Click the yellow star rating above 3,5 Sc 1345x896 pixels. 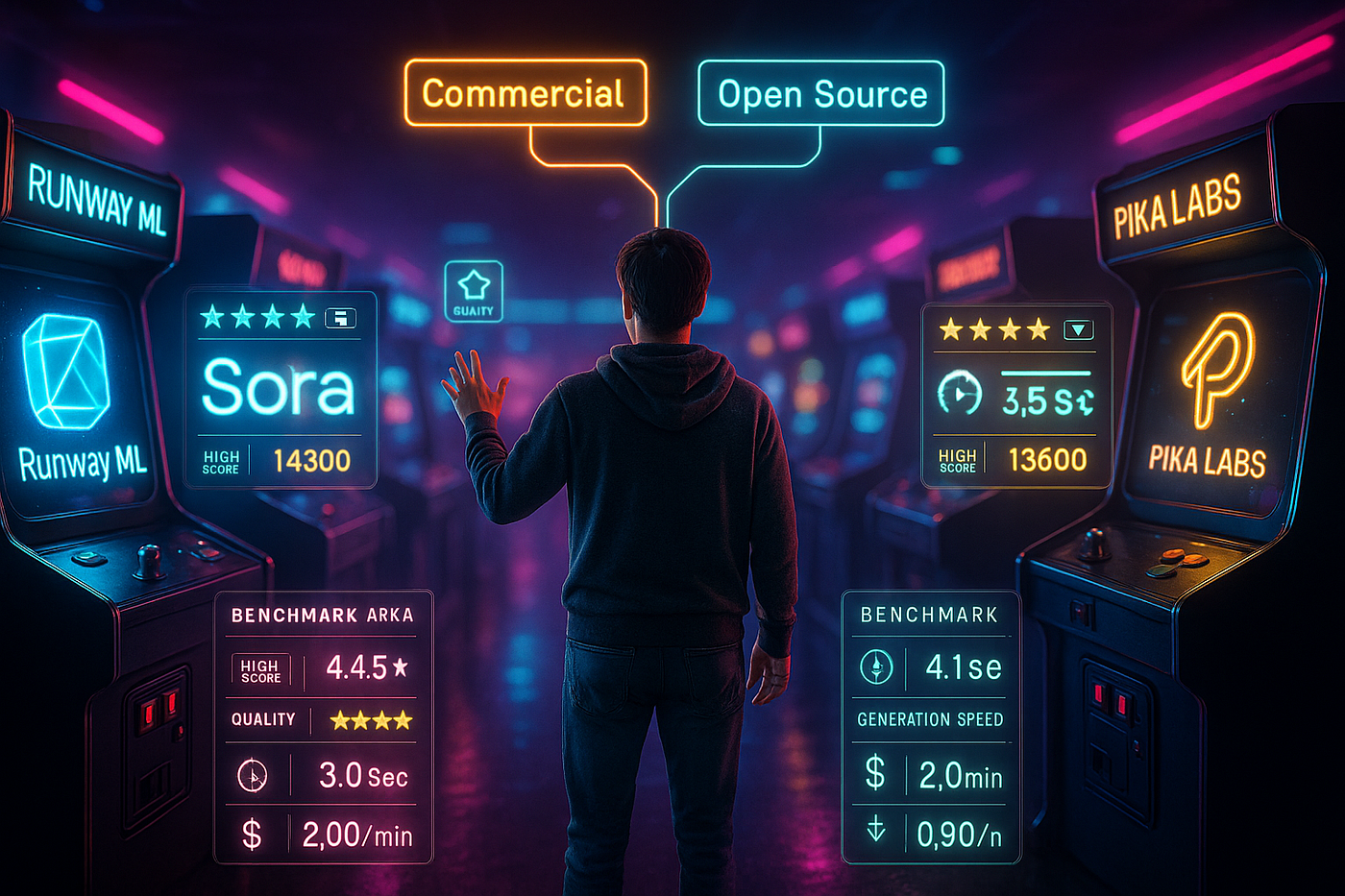coord(994,329)
